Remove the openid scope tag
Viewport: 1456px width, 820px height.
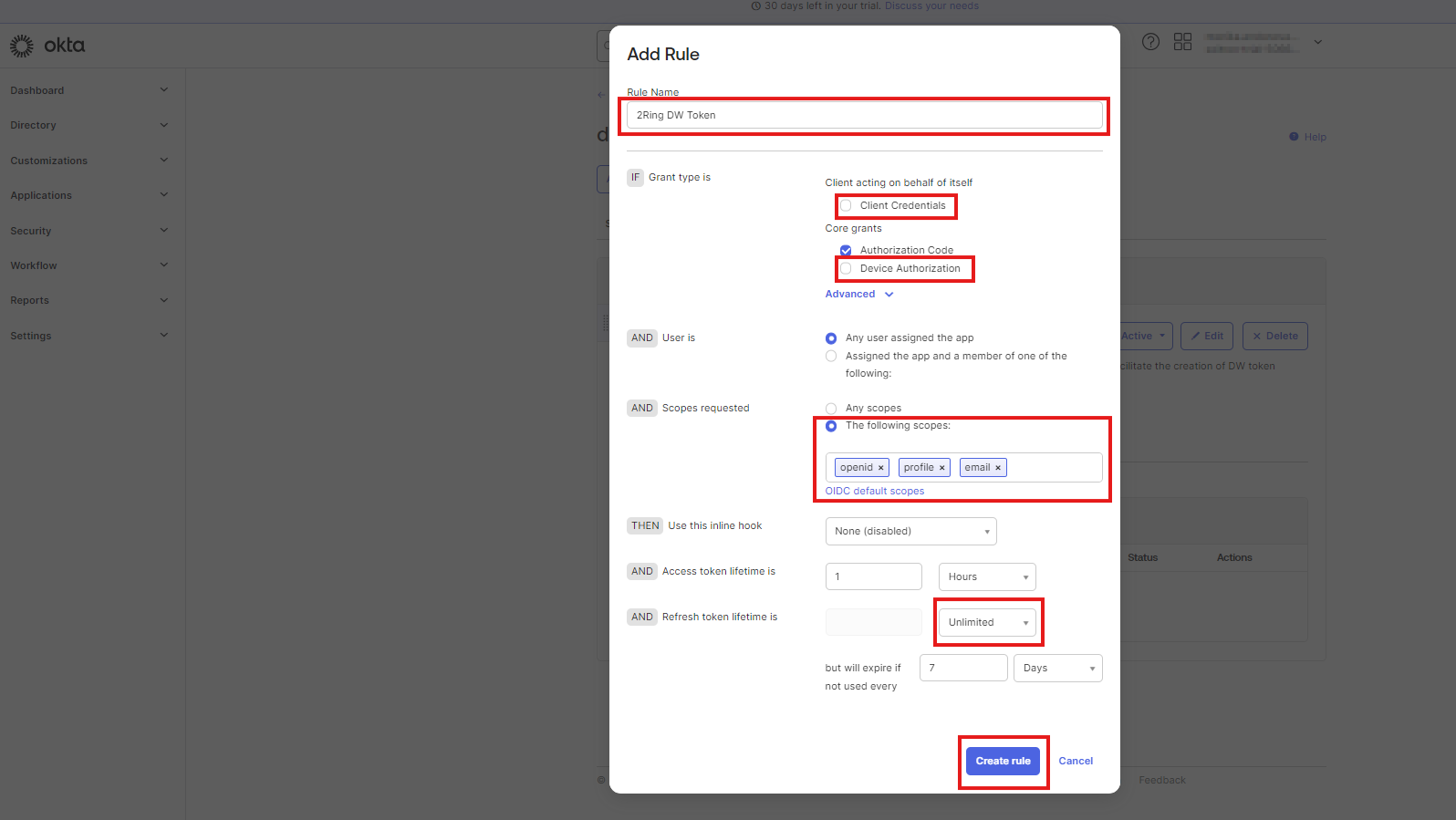pos(880,468)
